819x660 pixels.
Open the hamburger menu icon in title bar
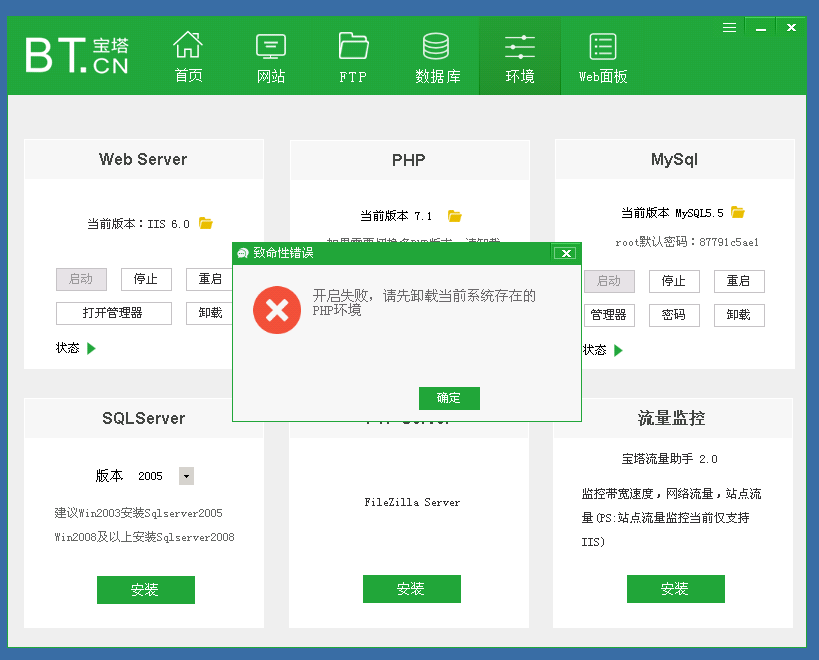point(729,27)
